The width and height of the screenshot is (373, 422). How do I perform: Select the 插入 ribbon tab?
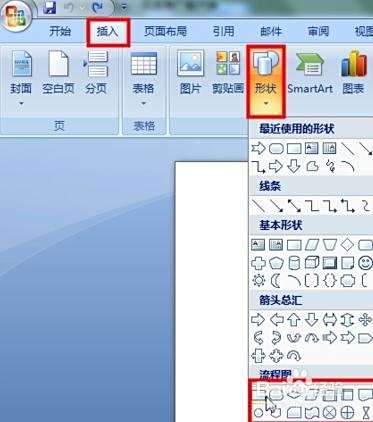107,32
